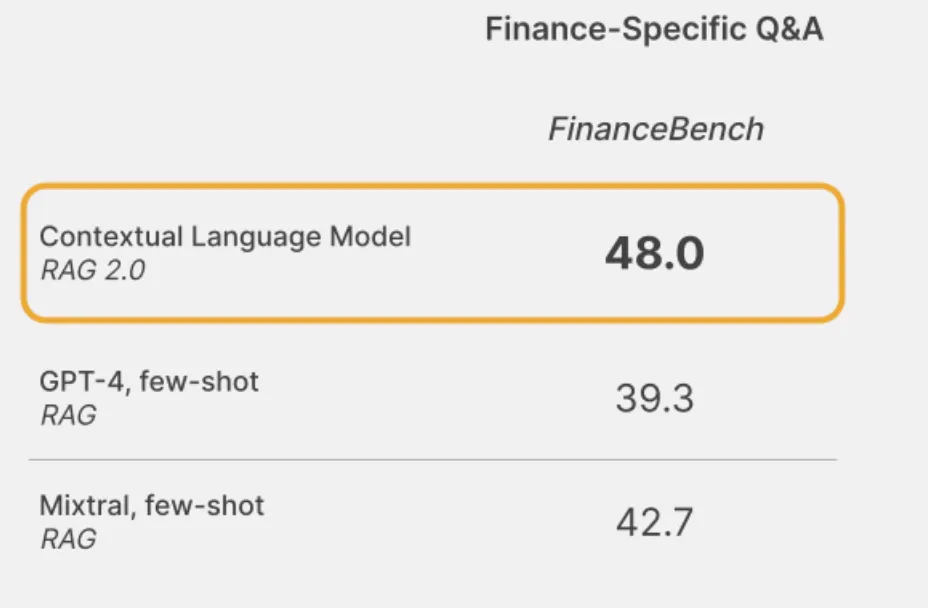The image size is (928, 608).
Task: Click the Mixtral model name
Action: point(85,505)
